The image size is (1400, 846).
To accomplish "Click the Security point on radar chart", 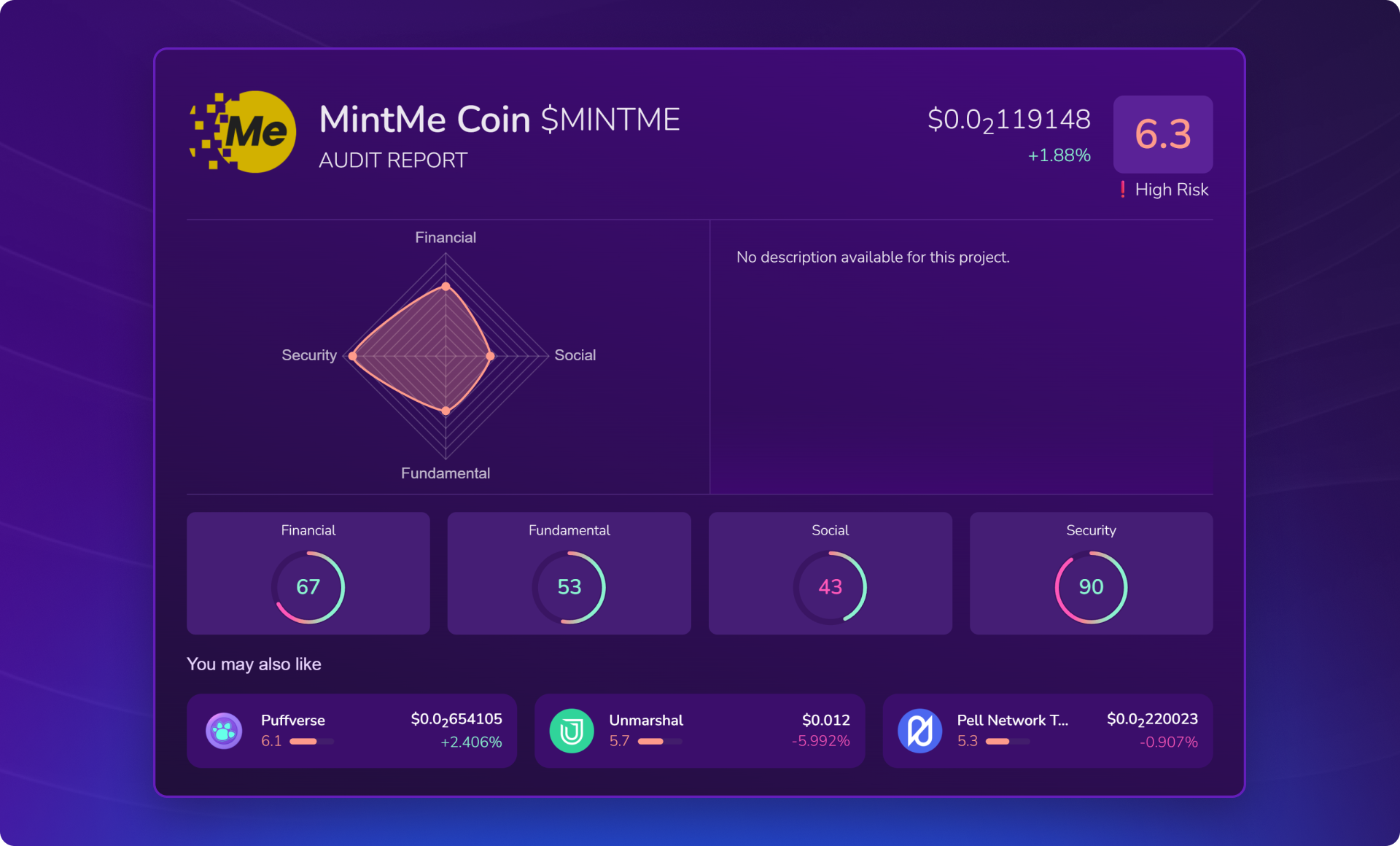I will point(353,356).
